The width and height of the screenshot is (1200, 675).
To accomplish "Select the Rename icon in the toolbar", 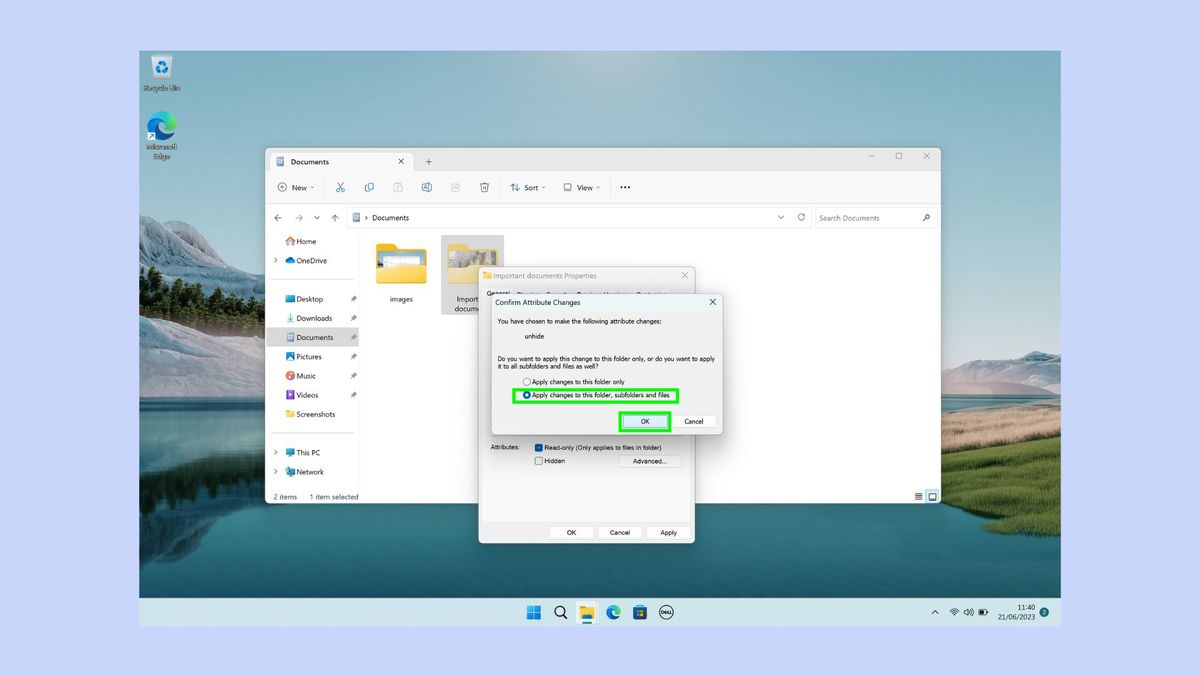I will 427,187.
